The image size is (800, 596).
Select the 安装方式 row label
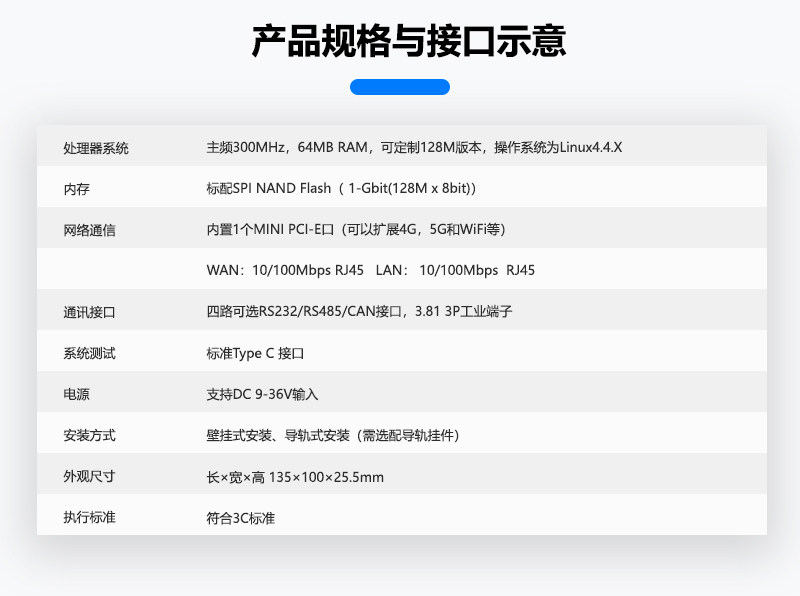[x=89, y=435]
